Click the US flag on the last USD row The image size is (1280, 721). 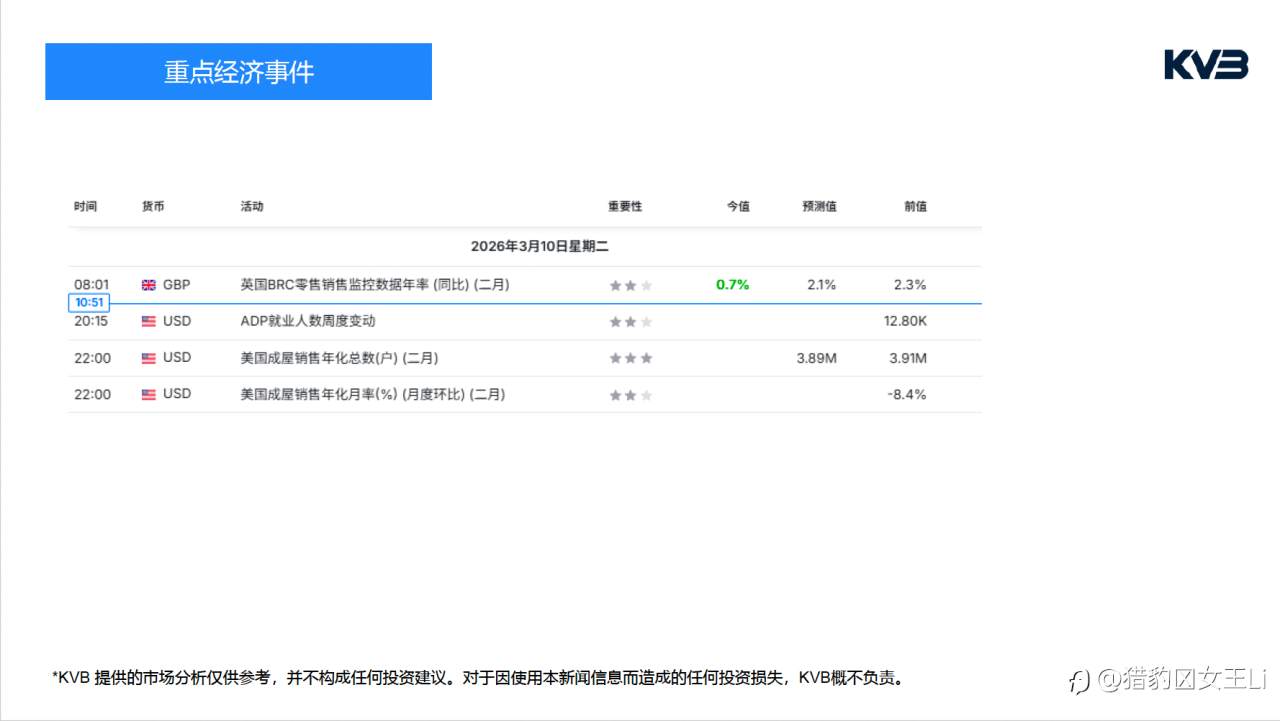click(x=148, y=393)
